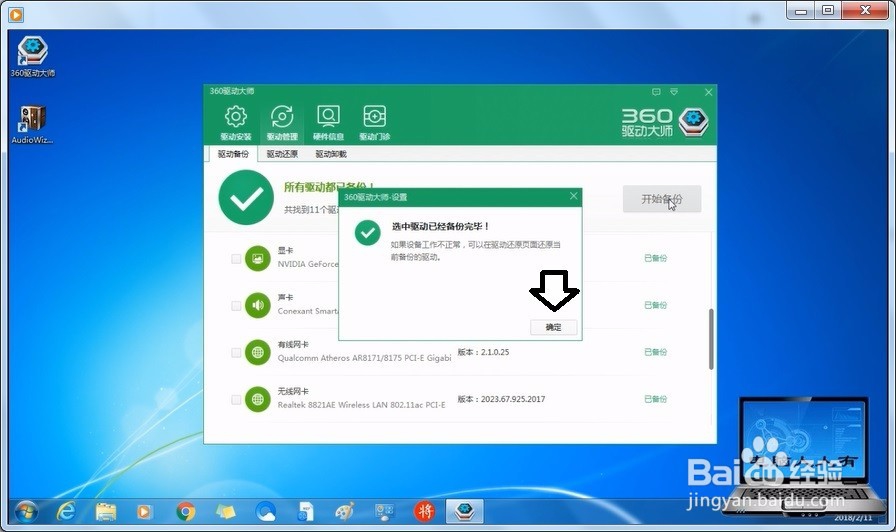
Task: Click the driver list vertical scrollbar
Action: [711, 339]
